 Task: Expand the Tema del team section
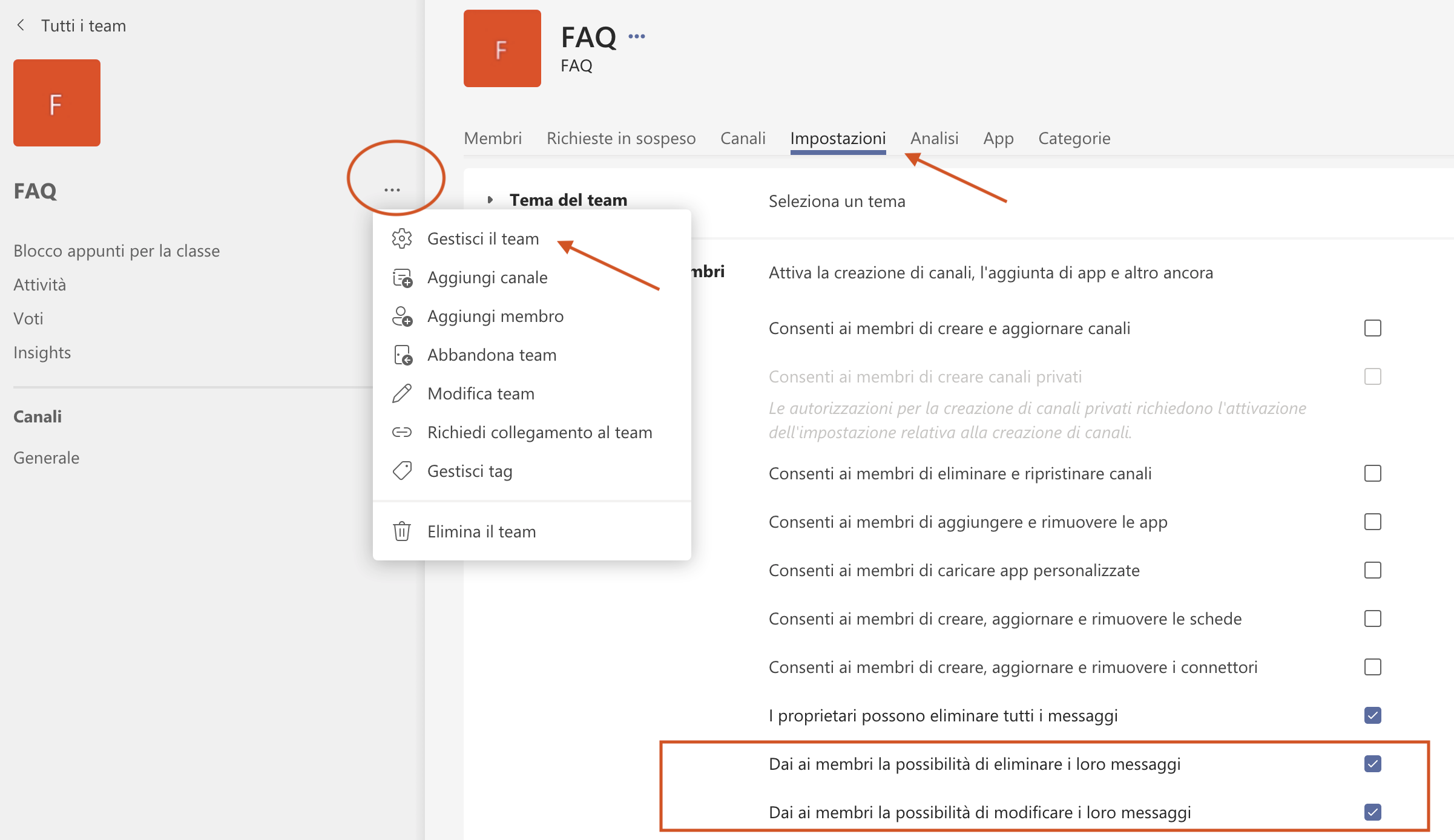(x=490, y=200)
